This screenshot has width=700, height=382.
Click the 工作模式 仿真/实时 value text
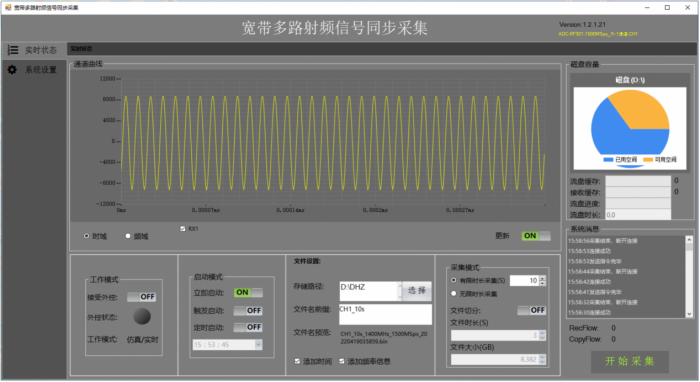[142, 340]
